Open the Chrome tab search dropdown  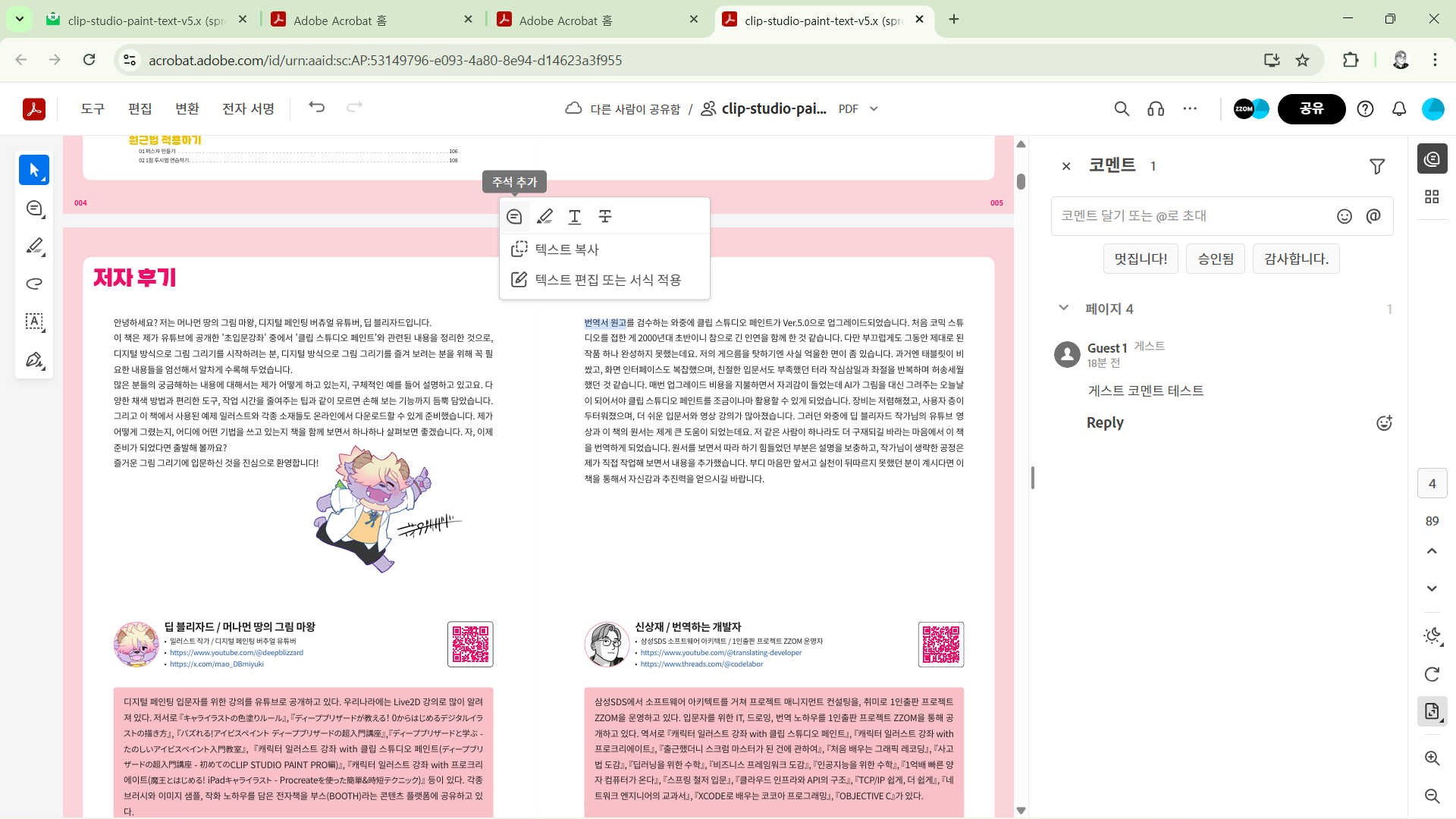pyautogui.click(x=19, y=19)
